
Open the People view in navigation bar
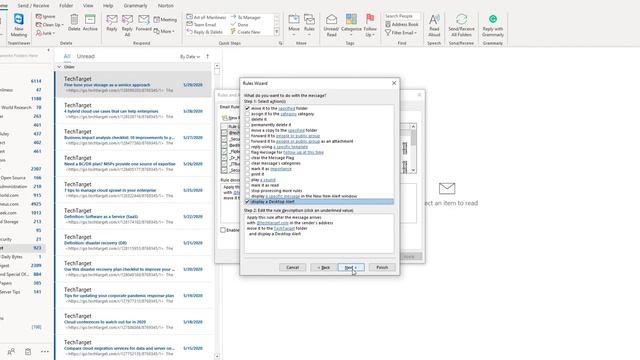coord(11,351)
